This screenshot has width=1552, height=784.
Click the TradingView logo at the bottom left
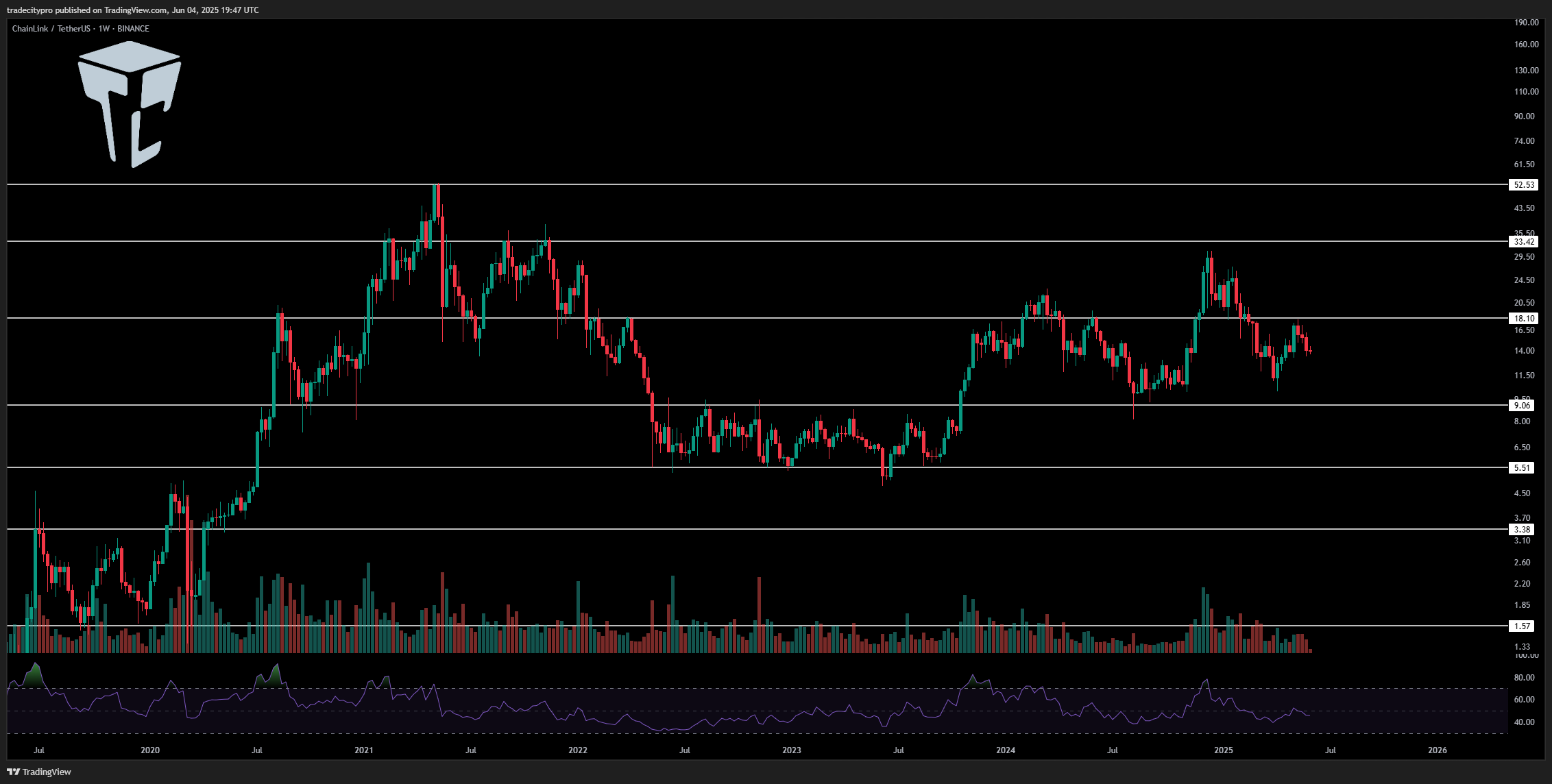tap(39, 772)
